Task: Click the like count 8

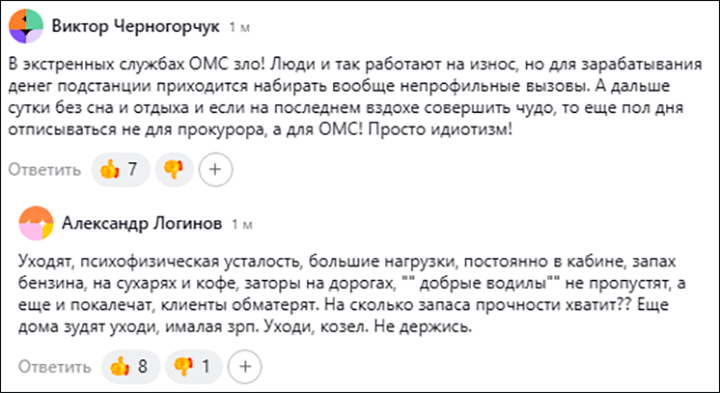Action: click(x=142, y=367)
